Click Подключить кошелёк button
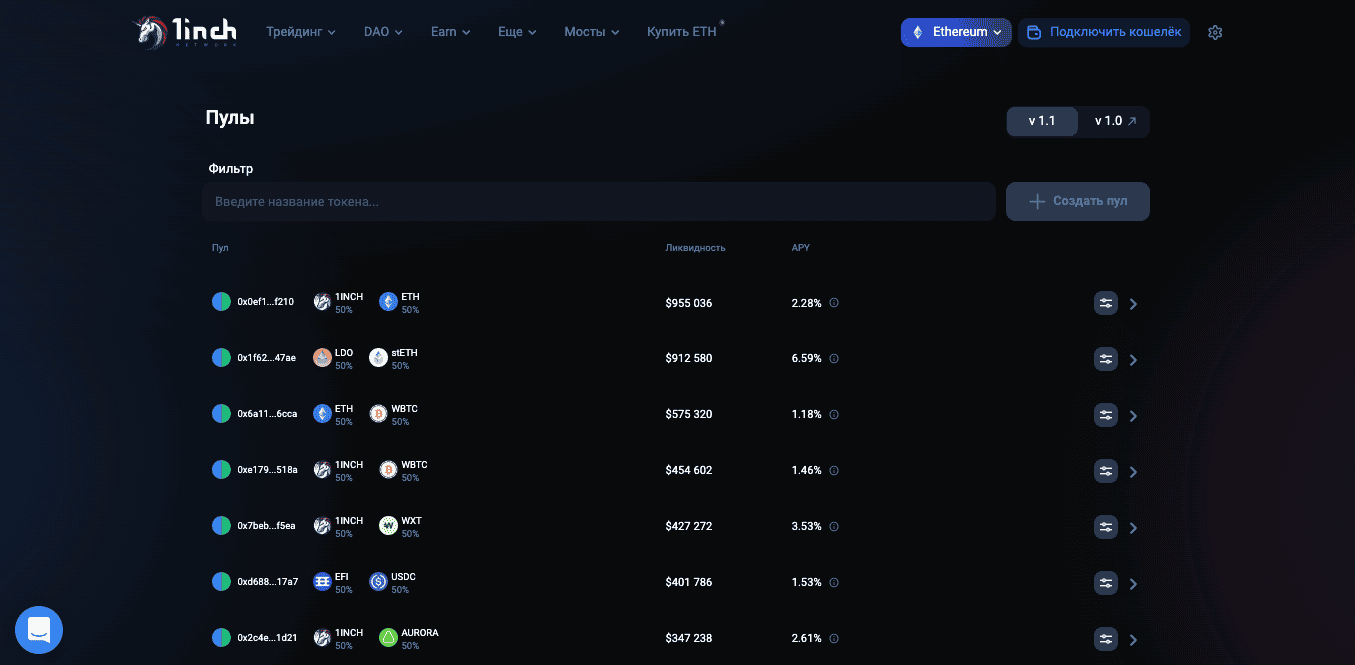The image size is (1355, 665). (1104, 32)
